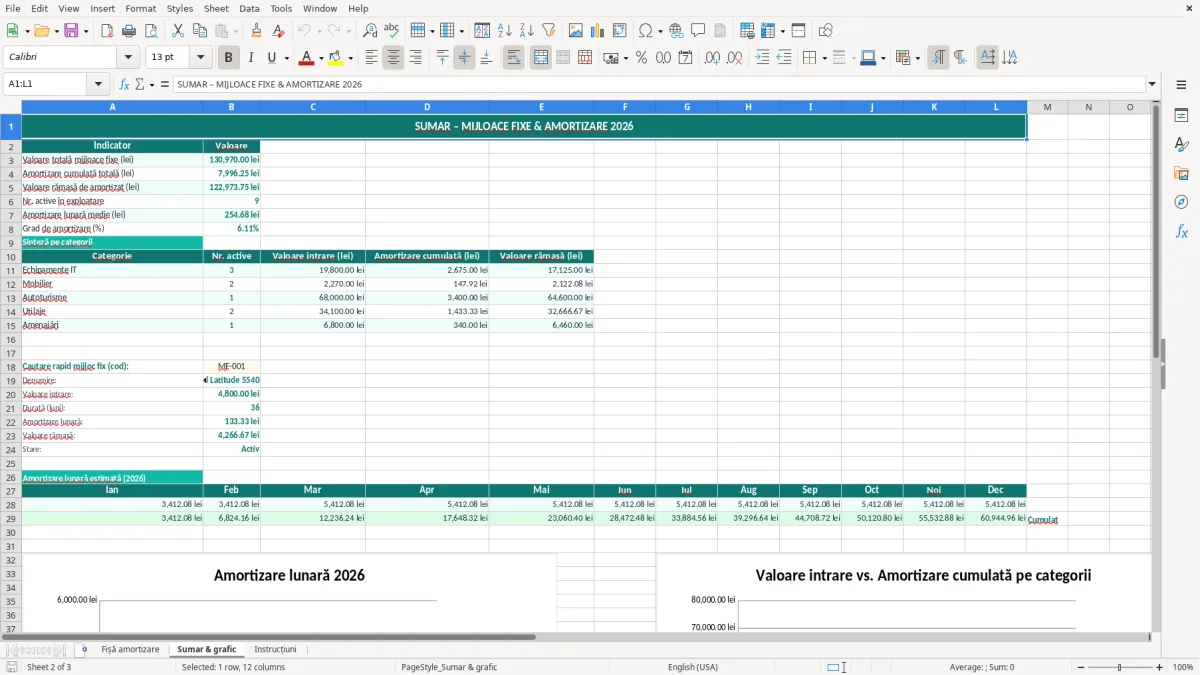Apply the yellow background color
This screenshot has height=675, width=1200.
336,58
